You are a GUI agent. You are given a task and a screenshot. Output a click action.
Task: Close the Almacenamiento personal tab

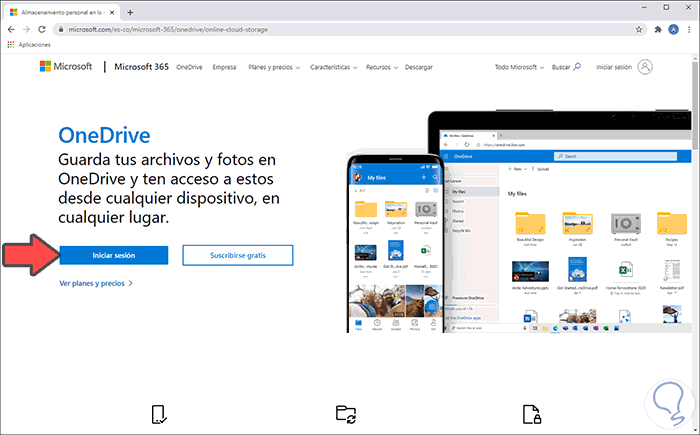click(112, 13)
